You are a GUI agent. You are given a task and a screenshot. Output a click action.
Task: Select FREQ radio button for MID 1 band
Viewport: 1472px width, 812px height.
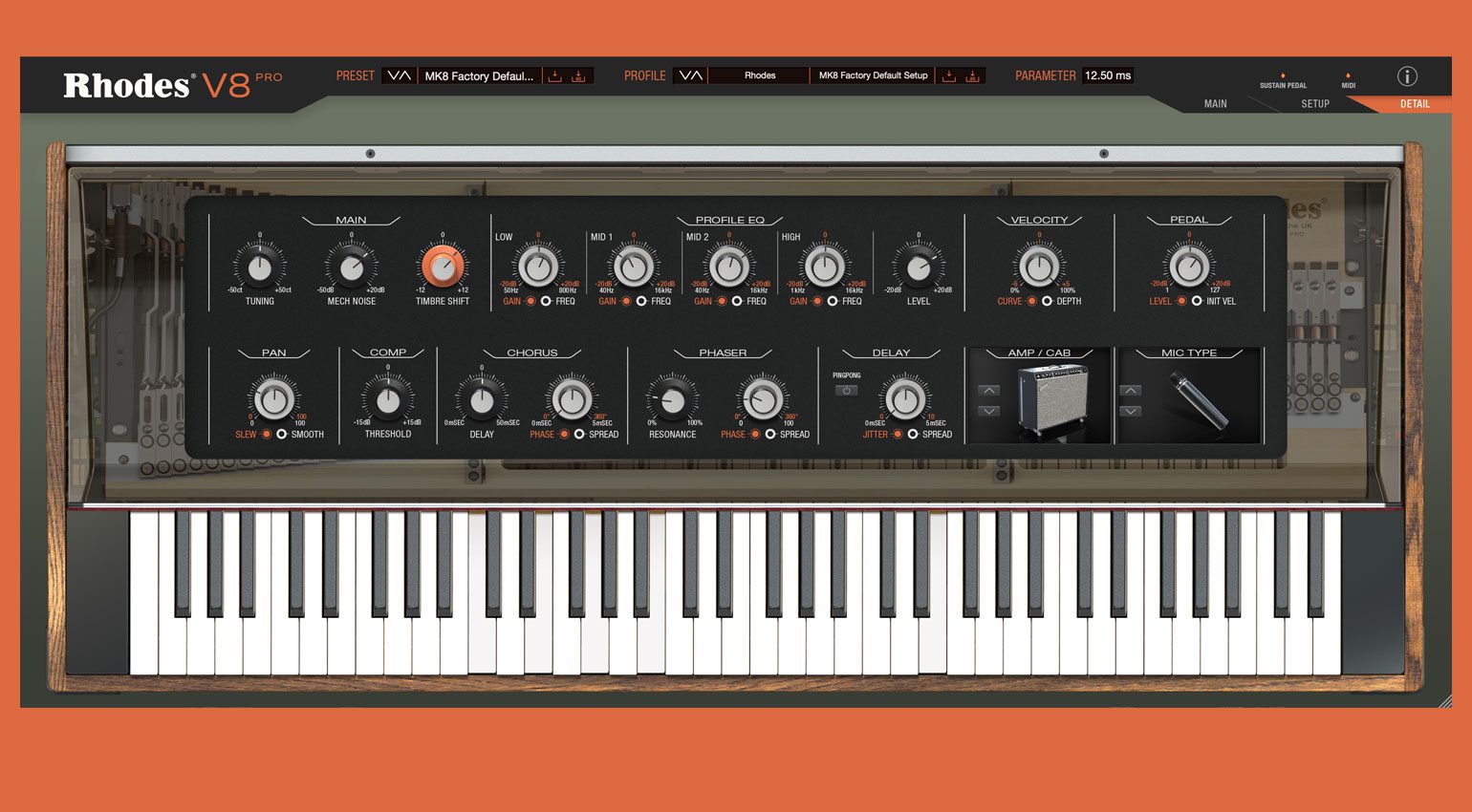coord(641,301)
